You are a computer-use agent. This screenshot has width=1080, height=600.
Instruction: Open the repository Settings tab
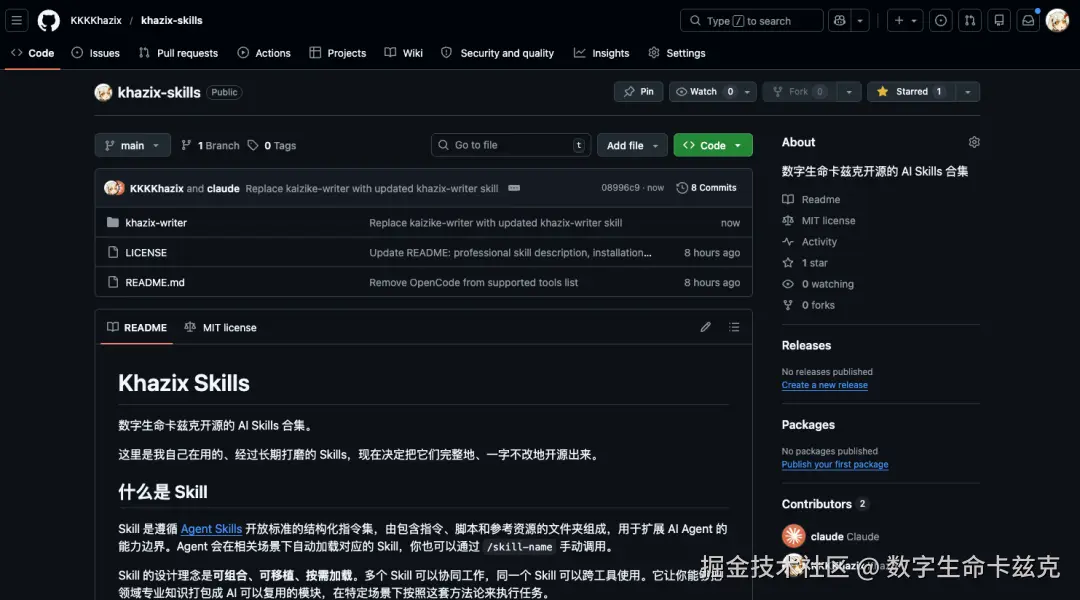[x=677, y=53]
